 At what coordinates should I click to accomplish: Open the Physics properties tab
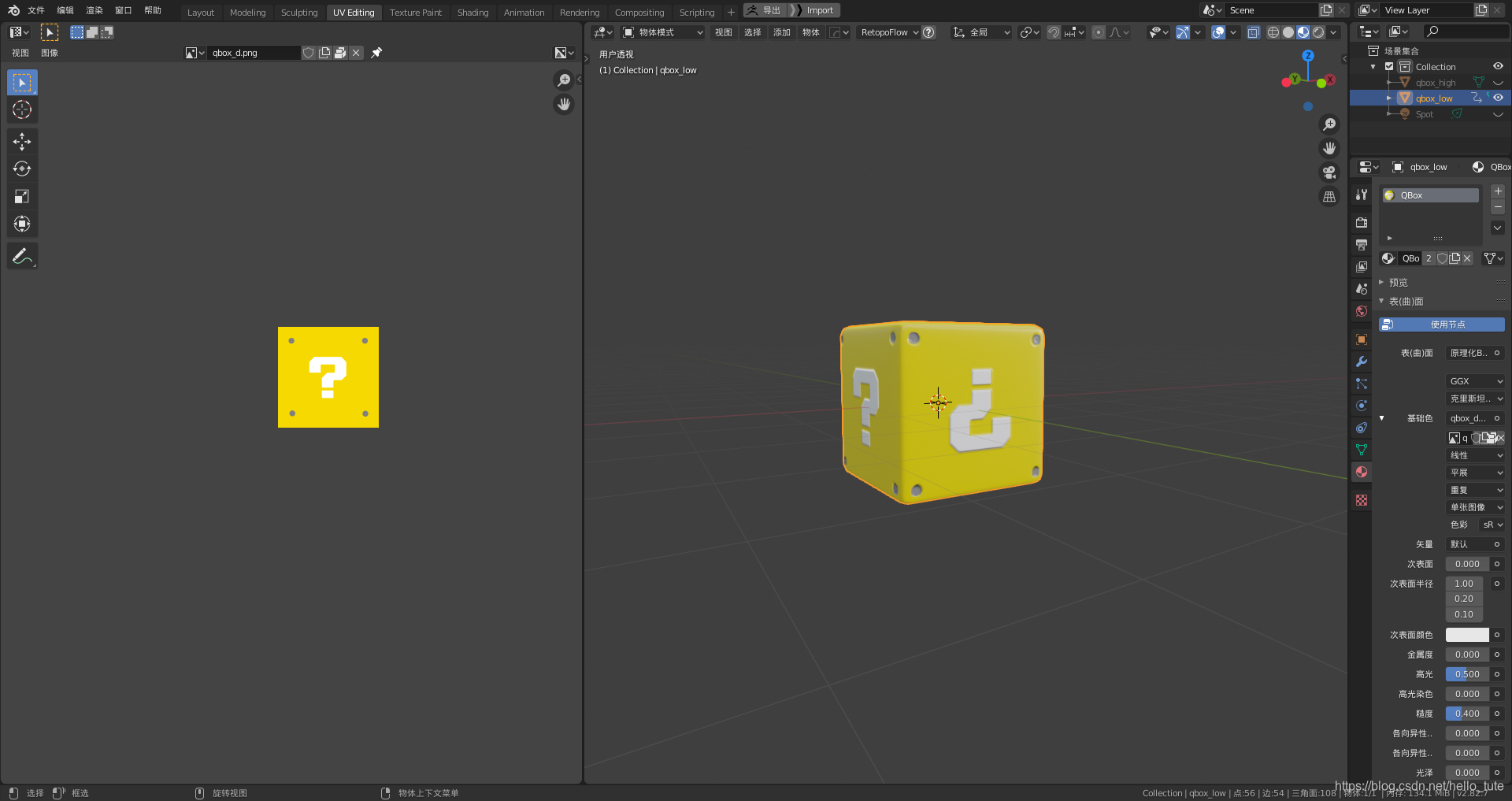[x=1362, y=406]
